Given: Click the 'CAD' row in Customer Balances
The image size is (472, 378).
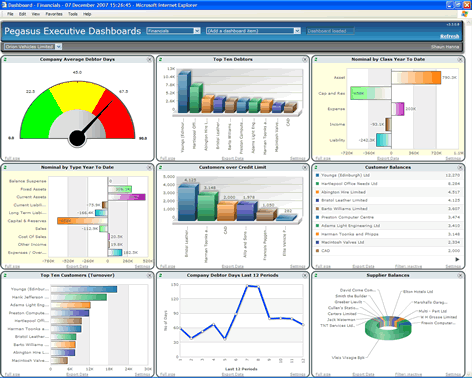Looking at the screenshot, I should 388,251.
